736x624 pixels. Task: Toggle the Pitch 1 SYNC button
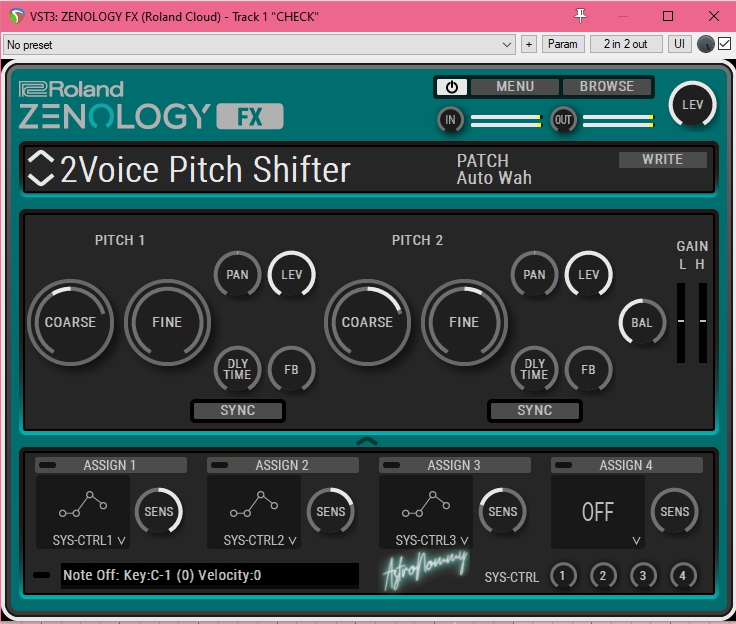238,410
